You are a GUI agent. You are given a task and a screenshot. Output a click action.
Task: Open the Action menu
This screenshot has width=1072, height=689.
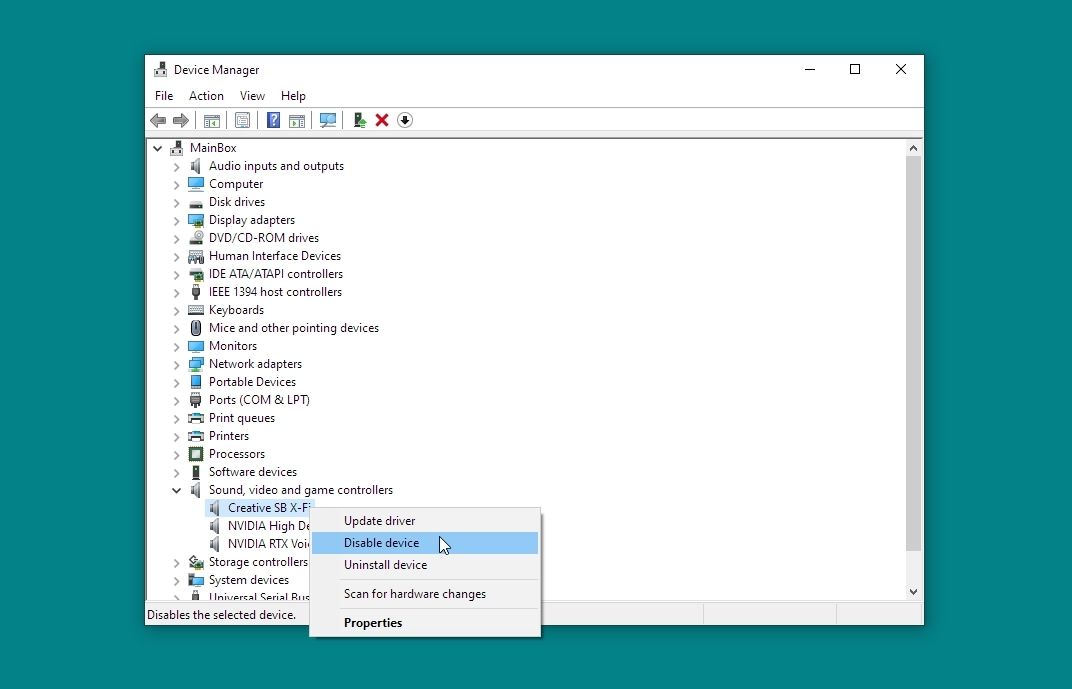[206, 96]
